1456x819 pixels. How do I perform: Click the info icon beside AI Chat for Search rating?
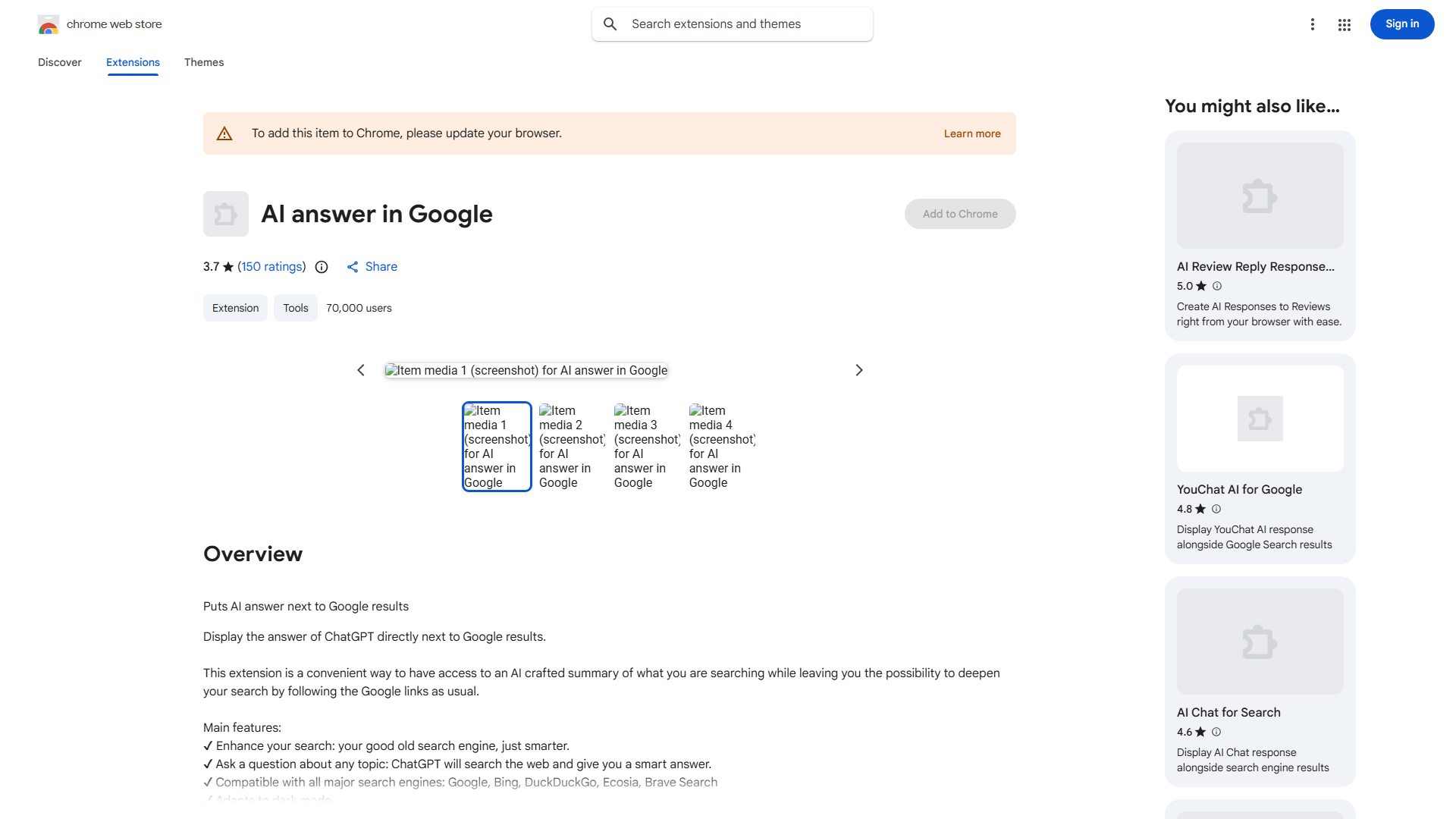[1216, 732]
